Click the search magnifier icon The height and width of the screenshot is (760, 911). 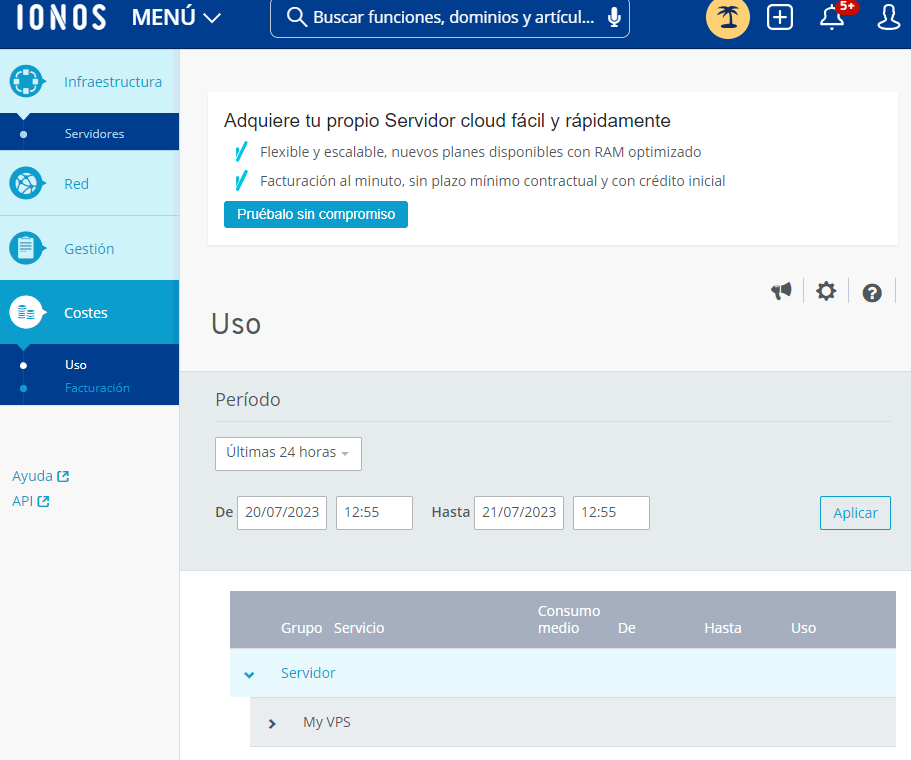[x=297, y=17]
